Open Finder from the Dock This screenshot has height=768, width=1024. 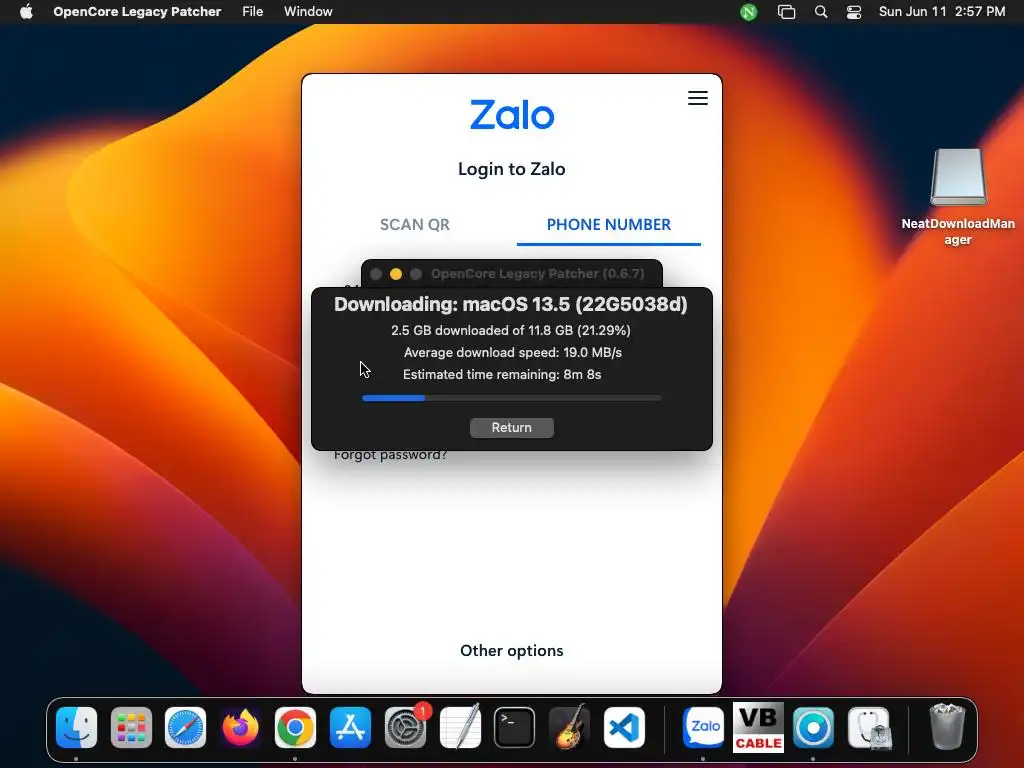tap(76, 728)
